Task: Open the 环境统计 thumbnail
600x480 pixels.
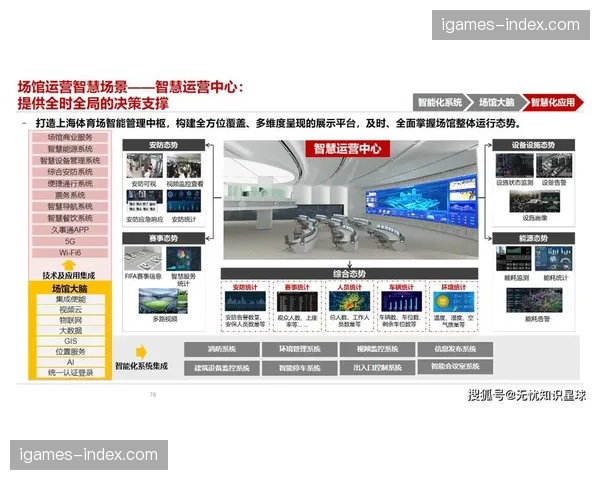Action: coord(453,301)
